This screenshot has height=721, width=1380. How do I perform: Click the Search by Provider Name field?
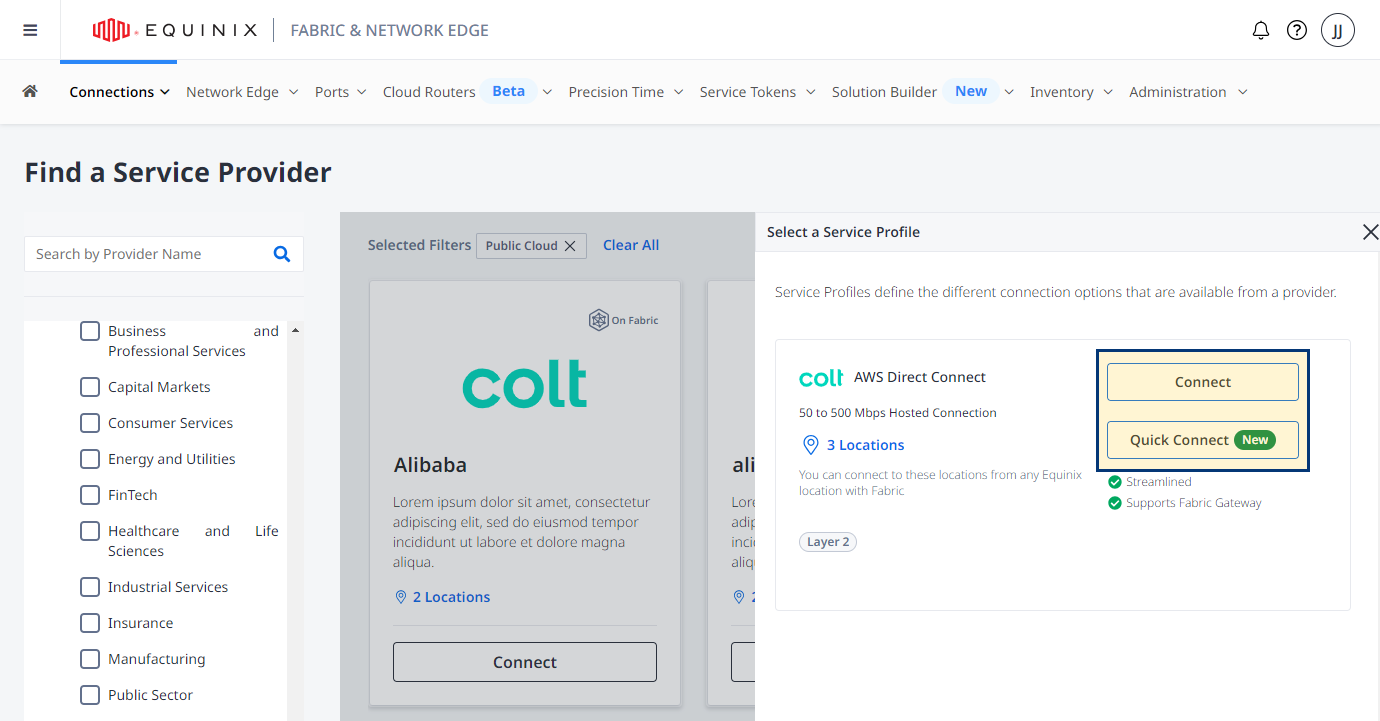(150, 254)
